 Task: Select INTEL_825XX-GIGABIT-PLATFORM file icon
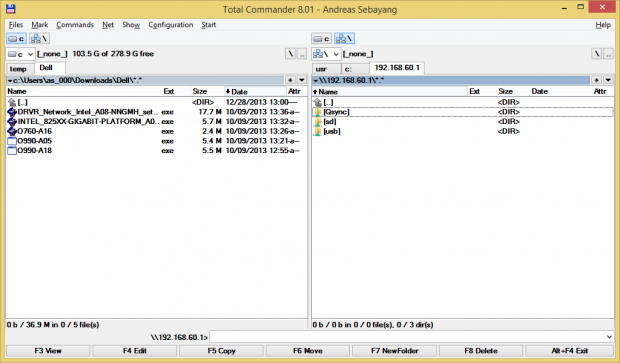coord(12,121)
